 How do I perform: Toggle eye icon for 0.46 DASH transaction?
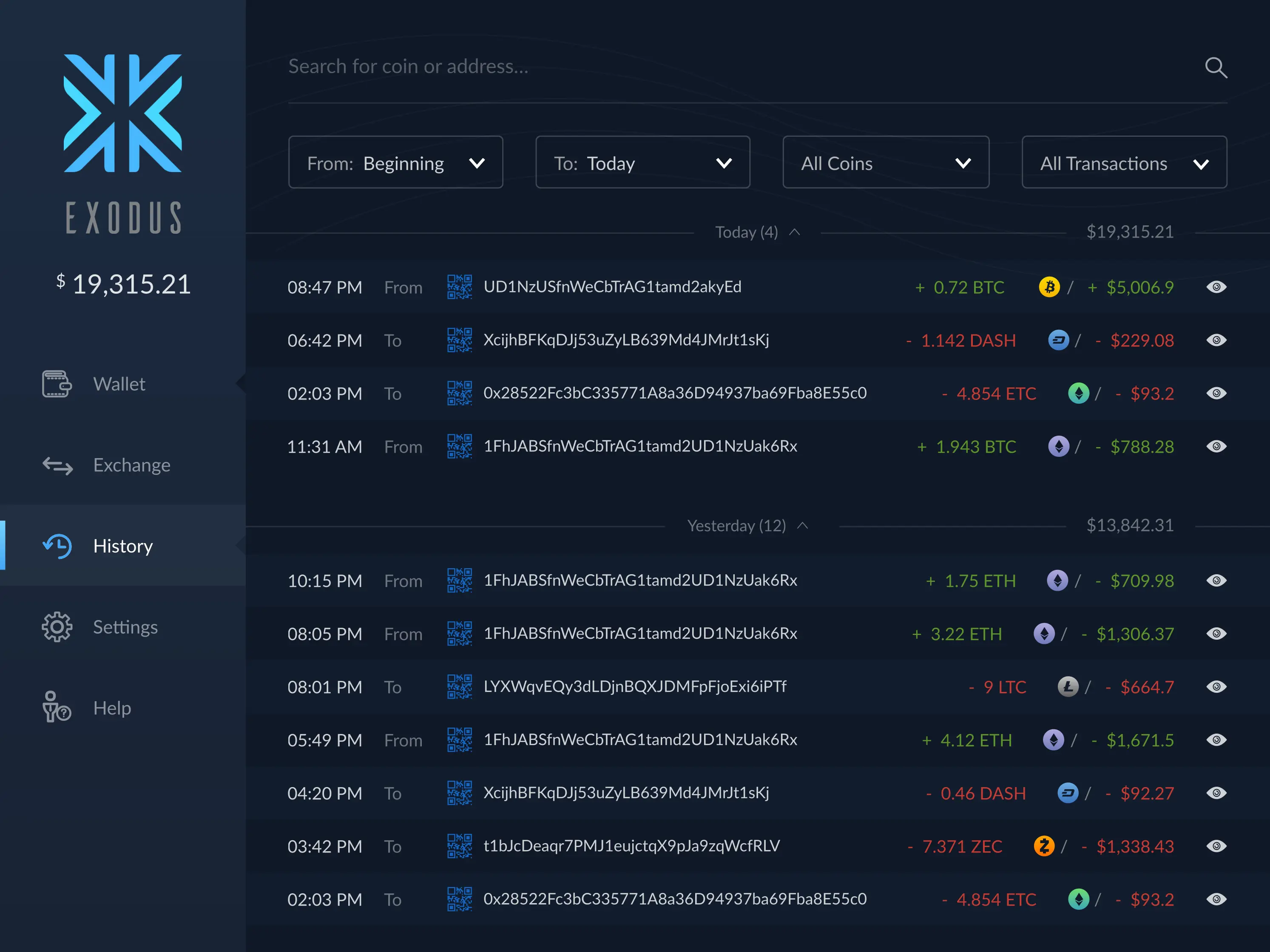1216,793
